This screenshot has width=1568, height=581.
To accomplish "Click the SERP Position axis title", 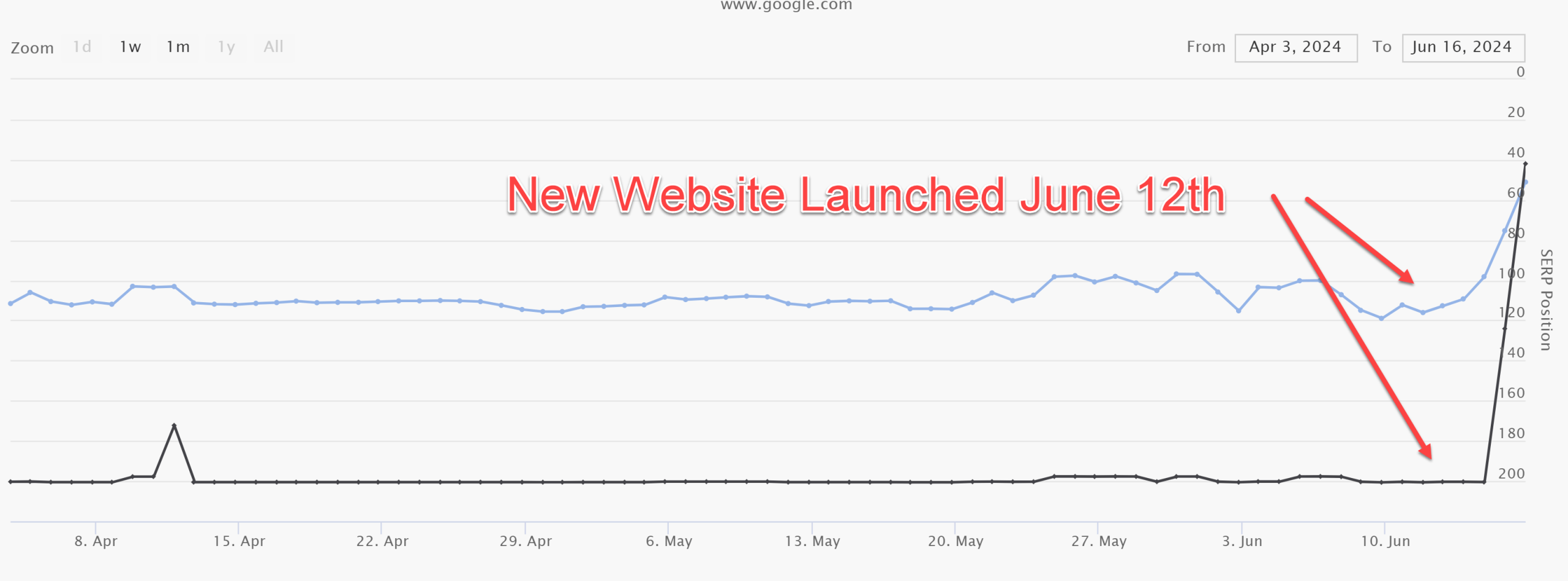I will 1547,300.
